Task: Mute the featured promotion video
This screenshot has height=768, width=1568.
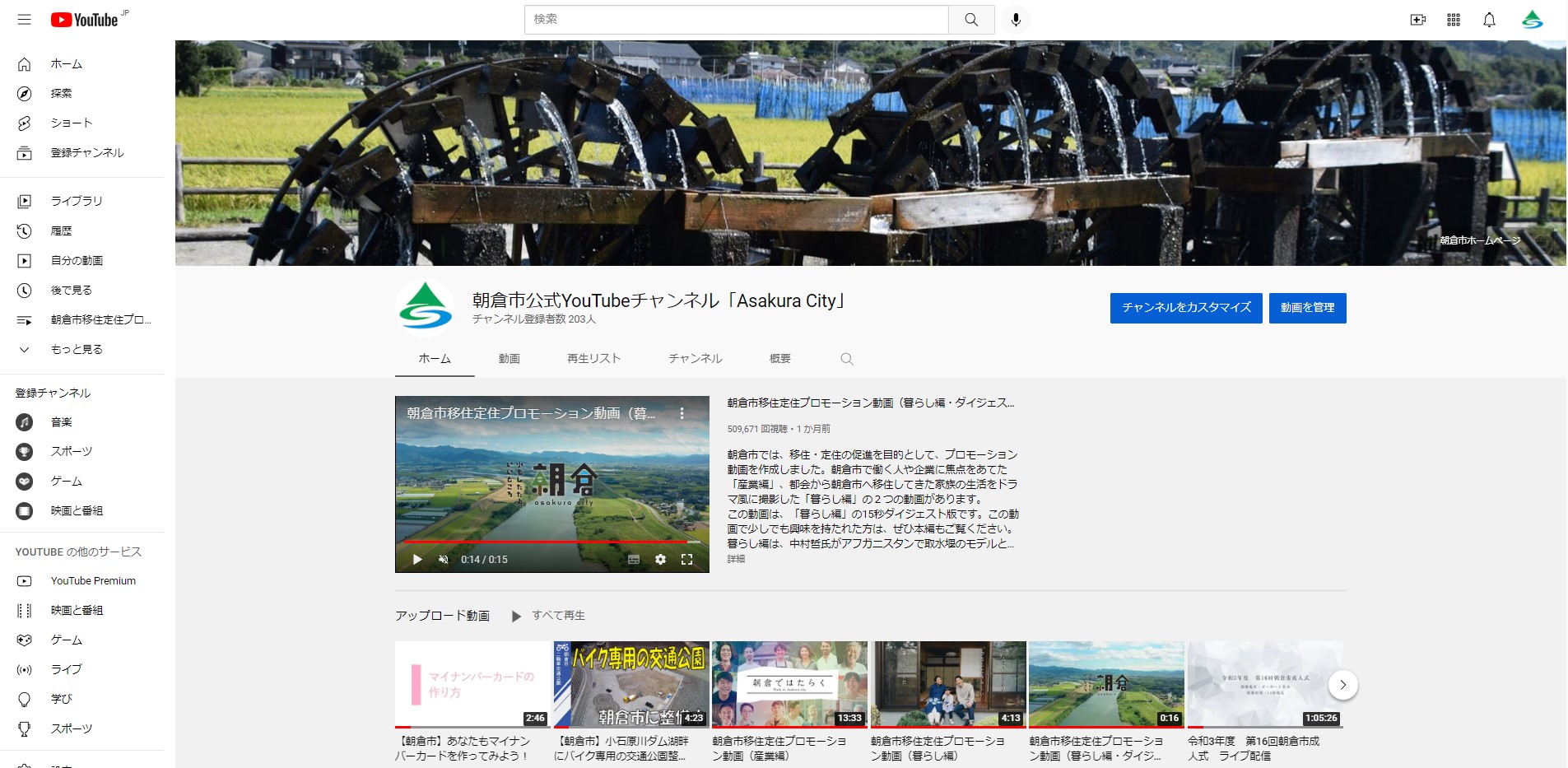Action: 444,559
